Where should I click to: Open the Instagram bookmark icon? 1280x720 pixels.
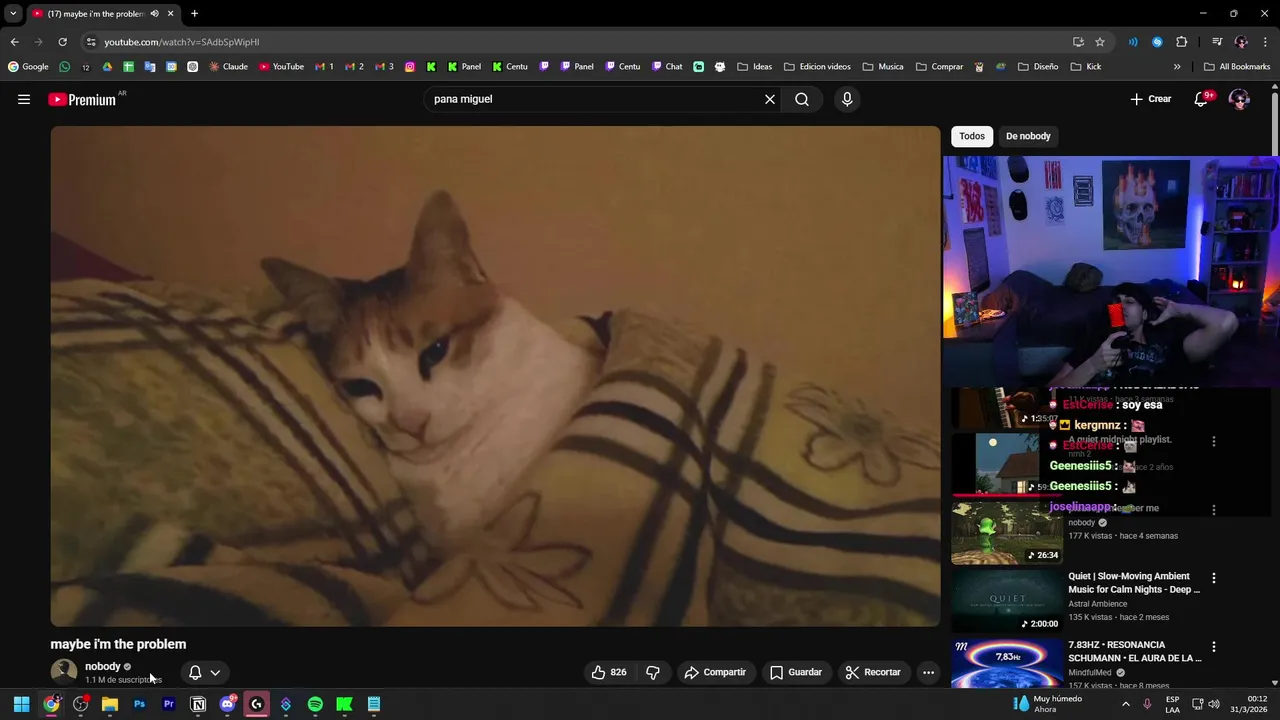[x=410, y=67]
